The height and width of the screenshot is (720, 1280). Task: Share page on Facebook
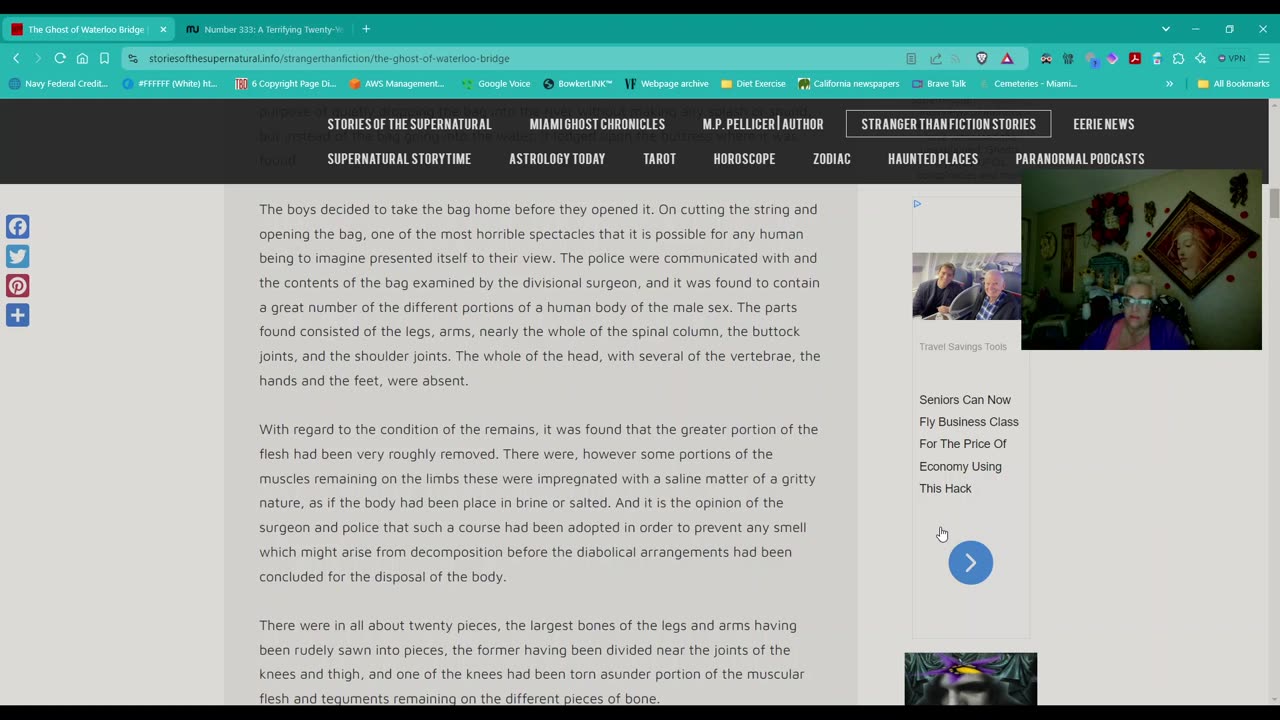[17, 226]
